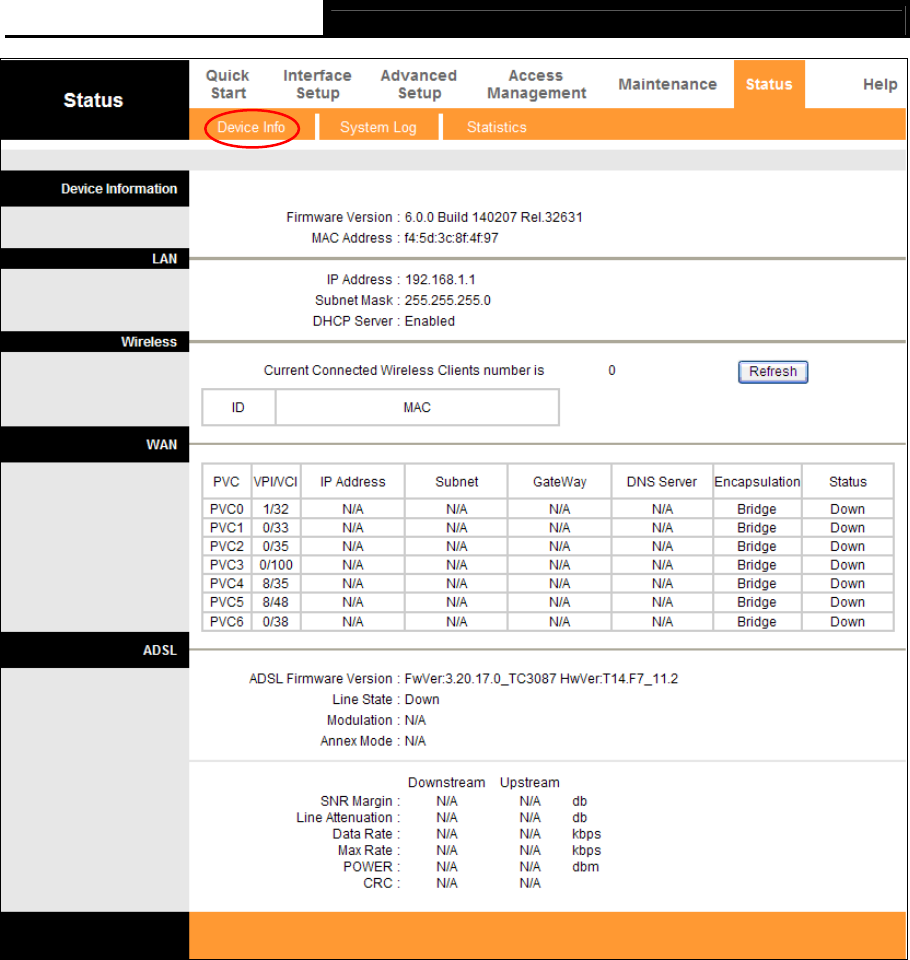Click the Device Info submenu
Image resolution: width=910 pixels, height=960 pixels.
pos(251,127)
